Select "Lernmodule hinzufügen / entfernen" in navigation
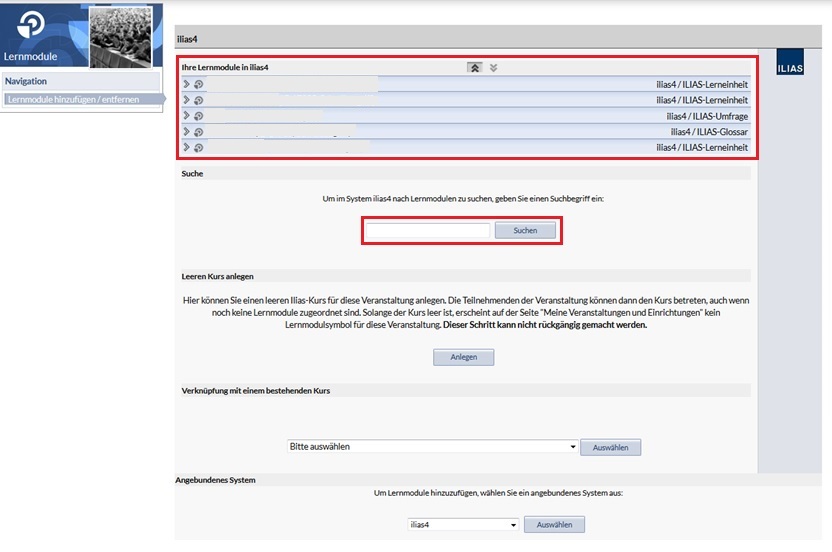Screen dimensions: 832x552 (x=72, y=100)
